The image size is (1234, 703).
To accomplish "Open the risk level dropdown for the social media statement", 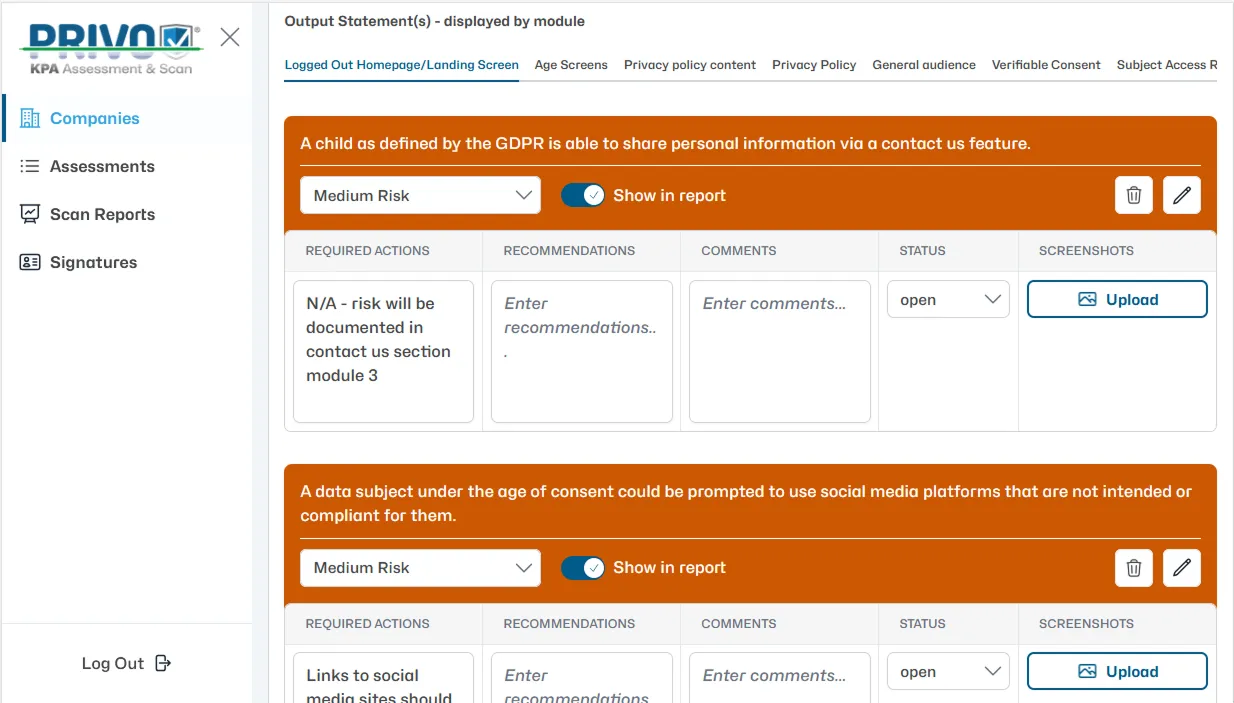I will [420, 567].
